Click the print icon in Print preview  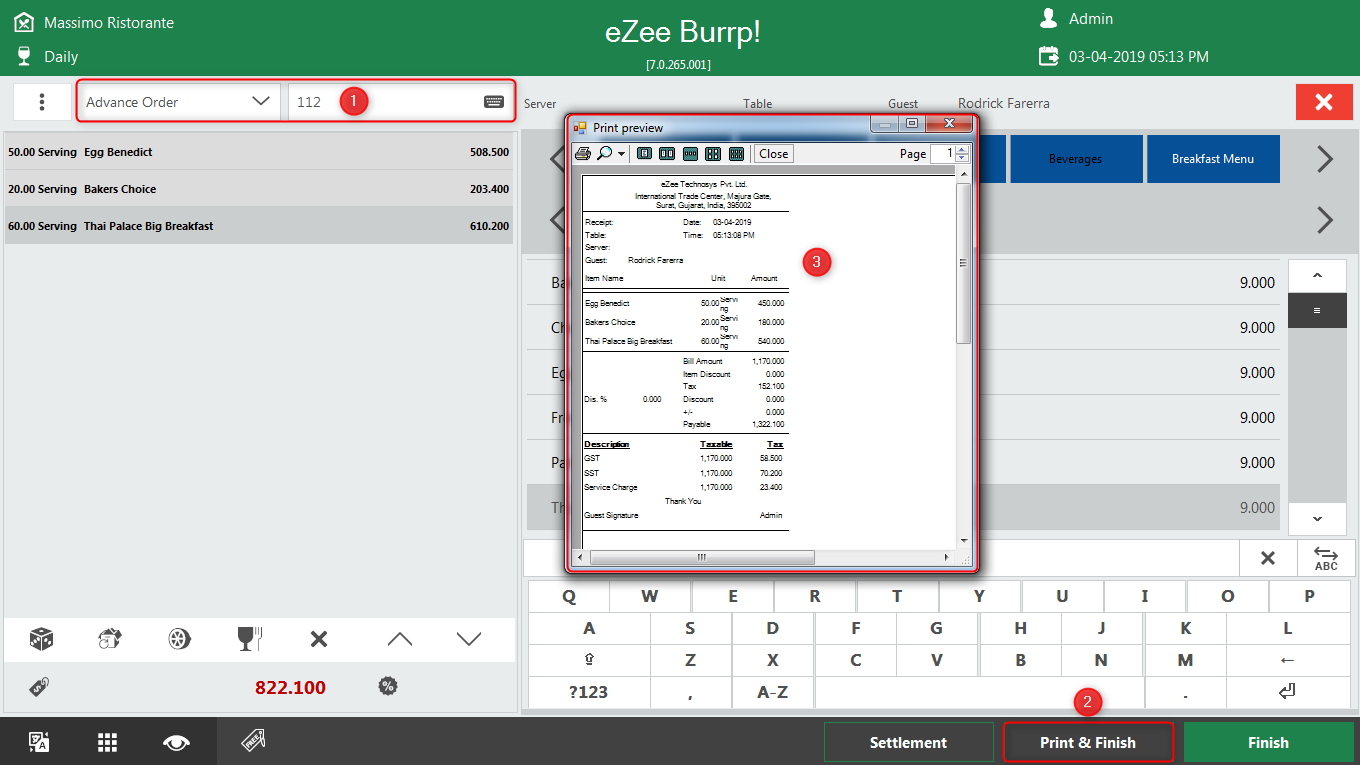583,153
